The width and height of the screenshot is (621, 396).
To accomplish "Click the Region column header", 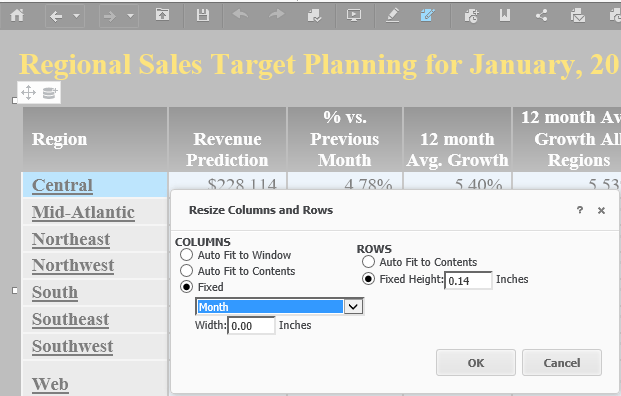I will (95, 139).
